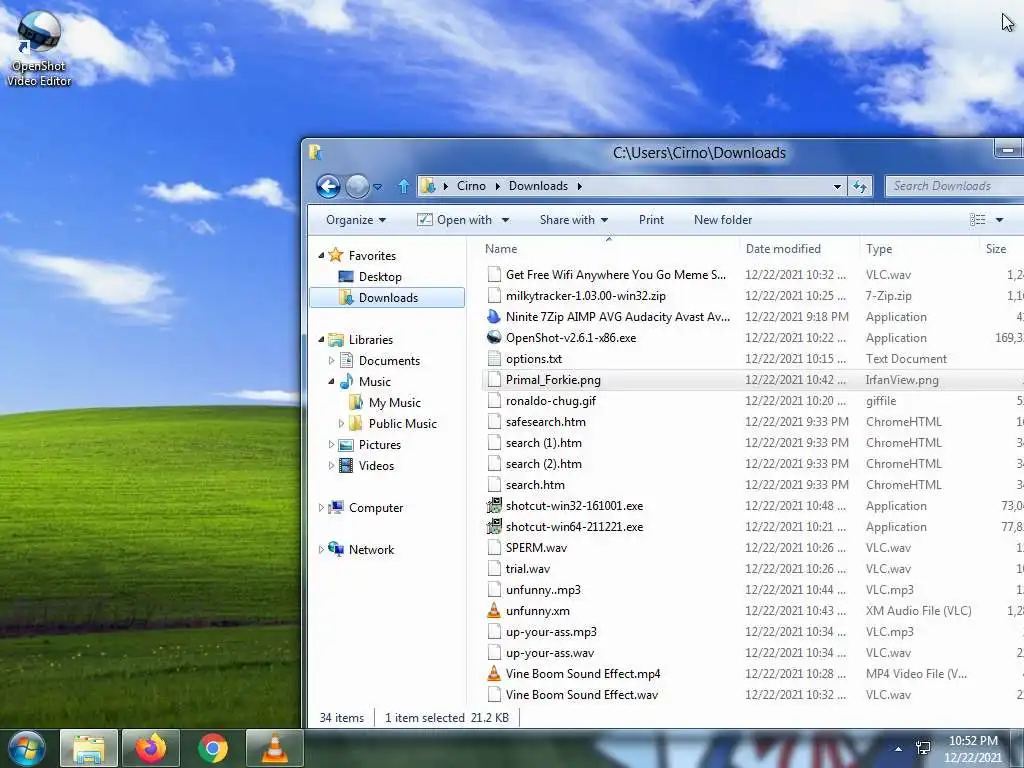Select Favorites in the navigation pane

click(x=372, y=255)
